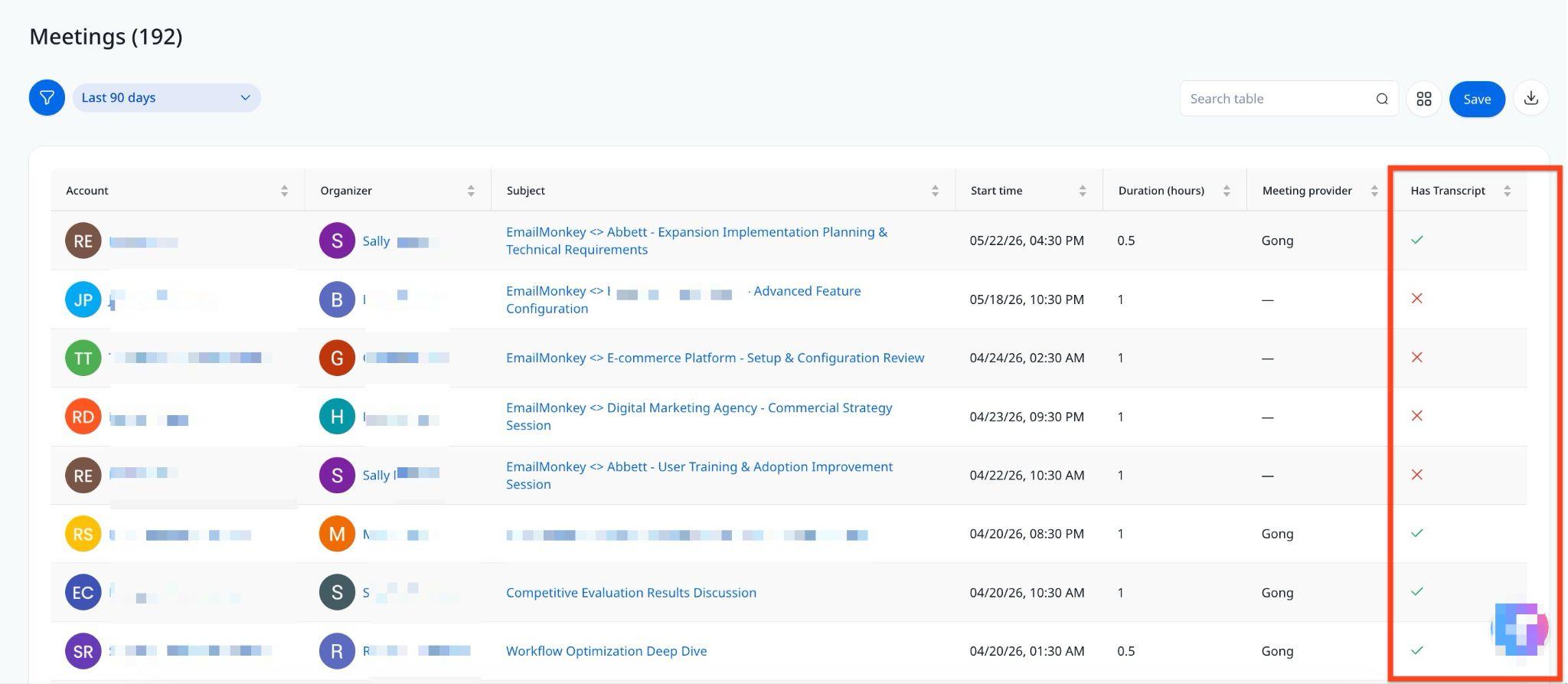Click transcript X in 05/18/26 row

pos(1417,299)
